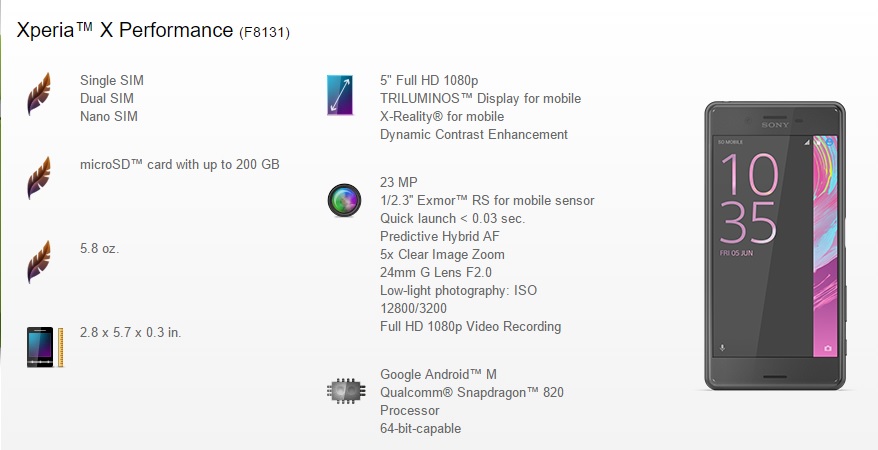Viewport: 878px width, 450px height.
Task: Click the F8131 model number
Action: (265, 33)
